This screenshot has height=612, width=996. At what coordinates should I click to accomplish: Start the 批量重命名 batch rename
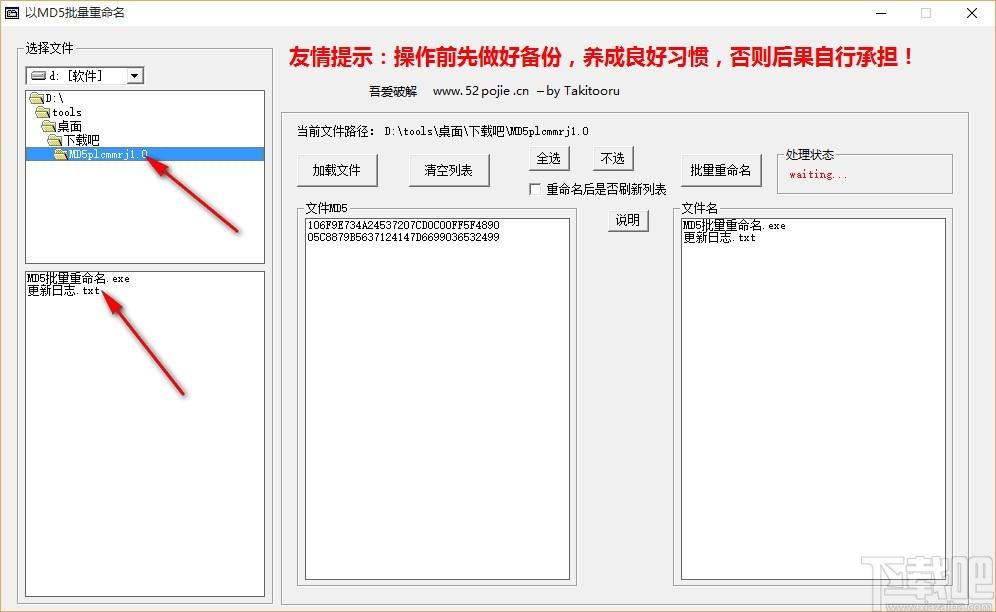[x=721, y=170]
